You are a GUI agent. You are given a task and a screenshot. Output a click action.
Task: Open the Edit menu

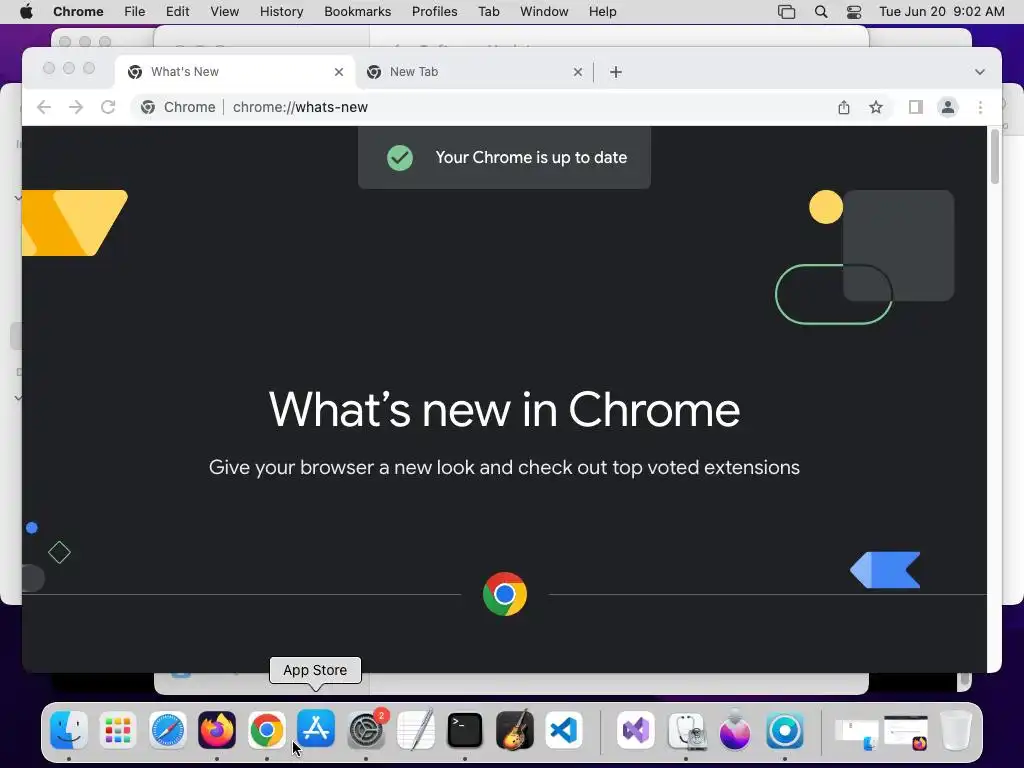[177, 12]
